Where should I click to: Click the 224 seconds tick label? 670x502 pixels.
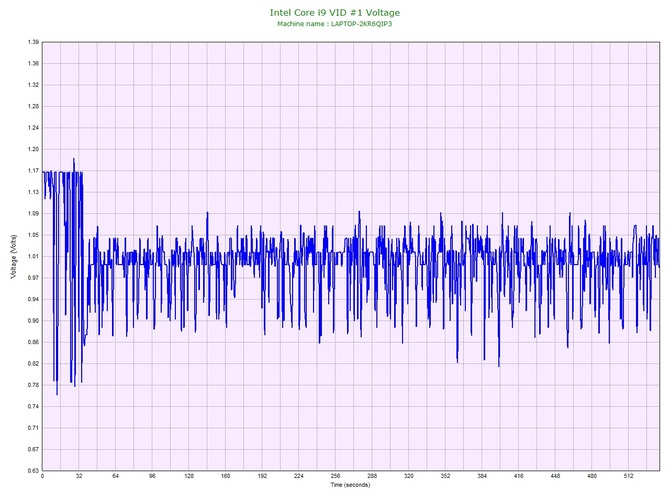pyautogui.click(x=299, y=476)
